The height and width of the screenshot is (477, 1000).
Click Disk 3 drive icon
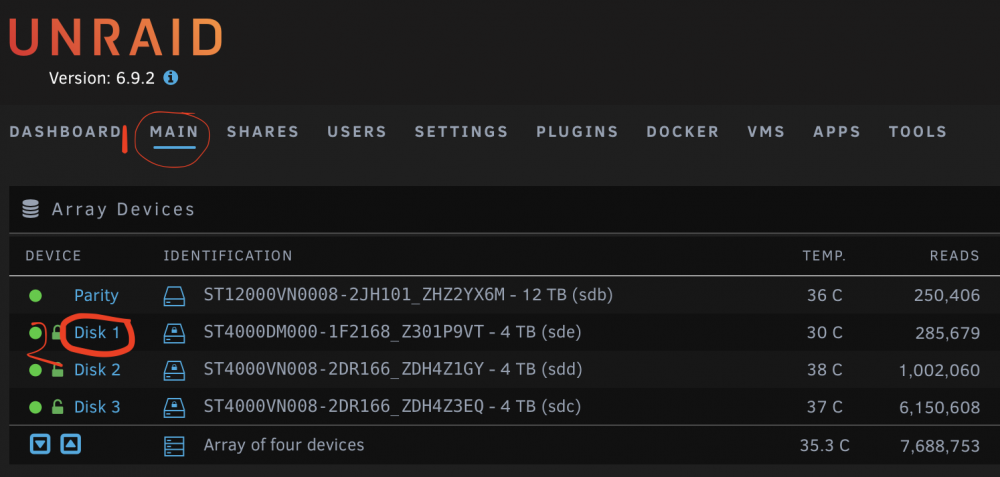(x=174, y=406)
